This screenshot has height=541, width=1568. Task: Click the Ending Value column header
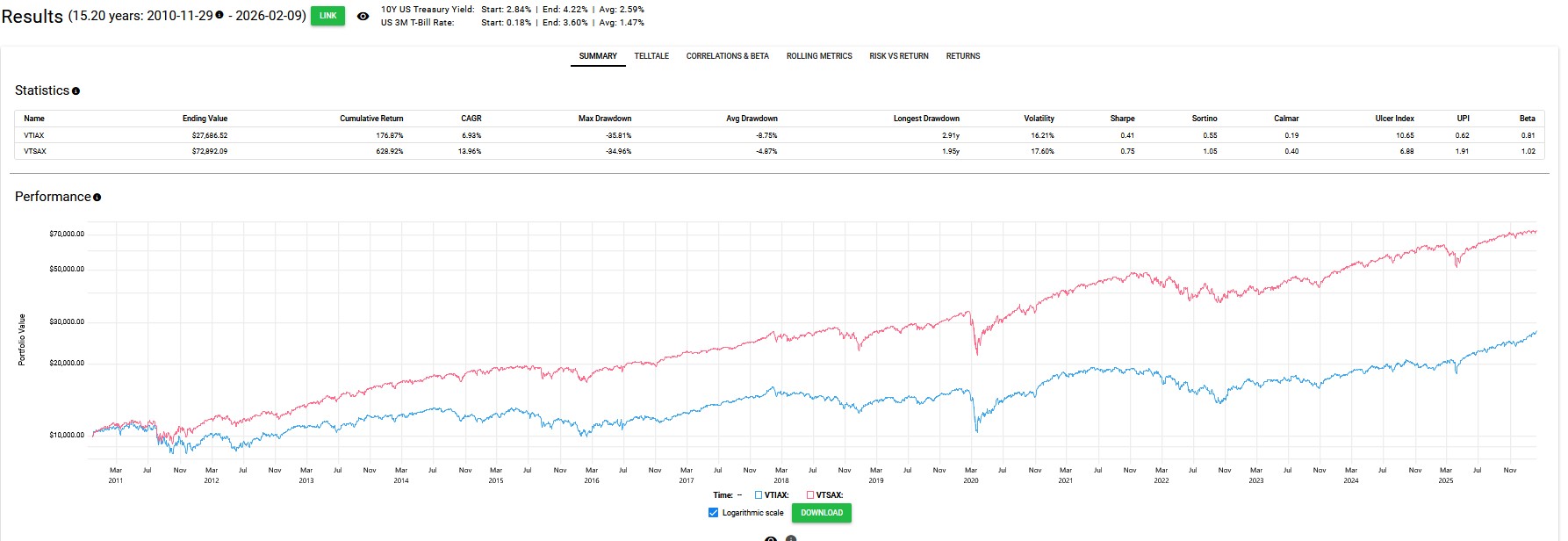tap(205, 119)
